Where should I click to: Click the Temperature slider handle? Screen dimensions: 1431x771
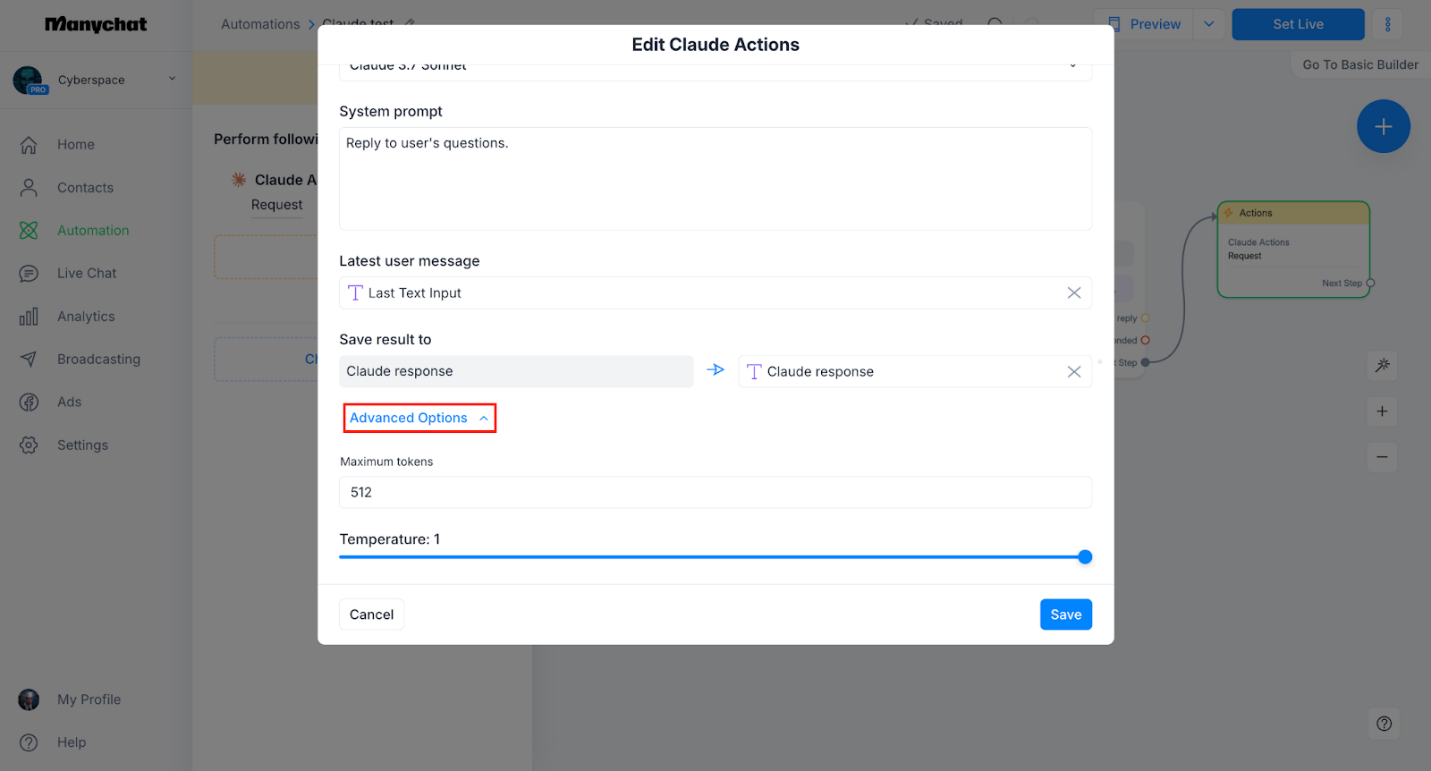coord(1084,557)
